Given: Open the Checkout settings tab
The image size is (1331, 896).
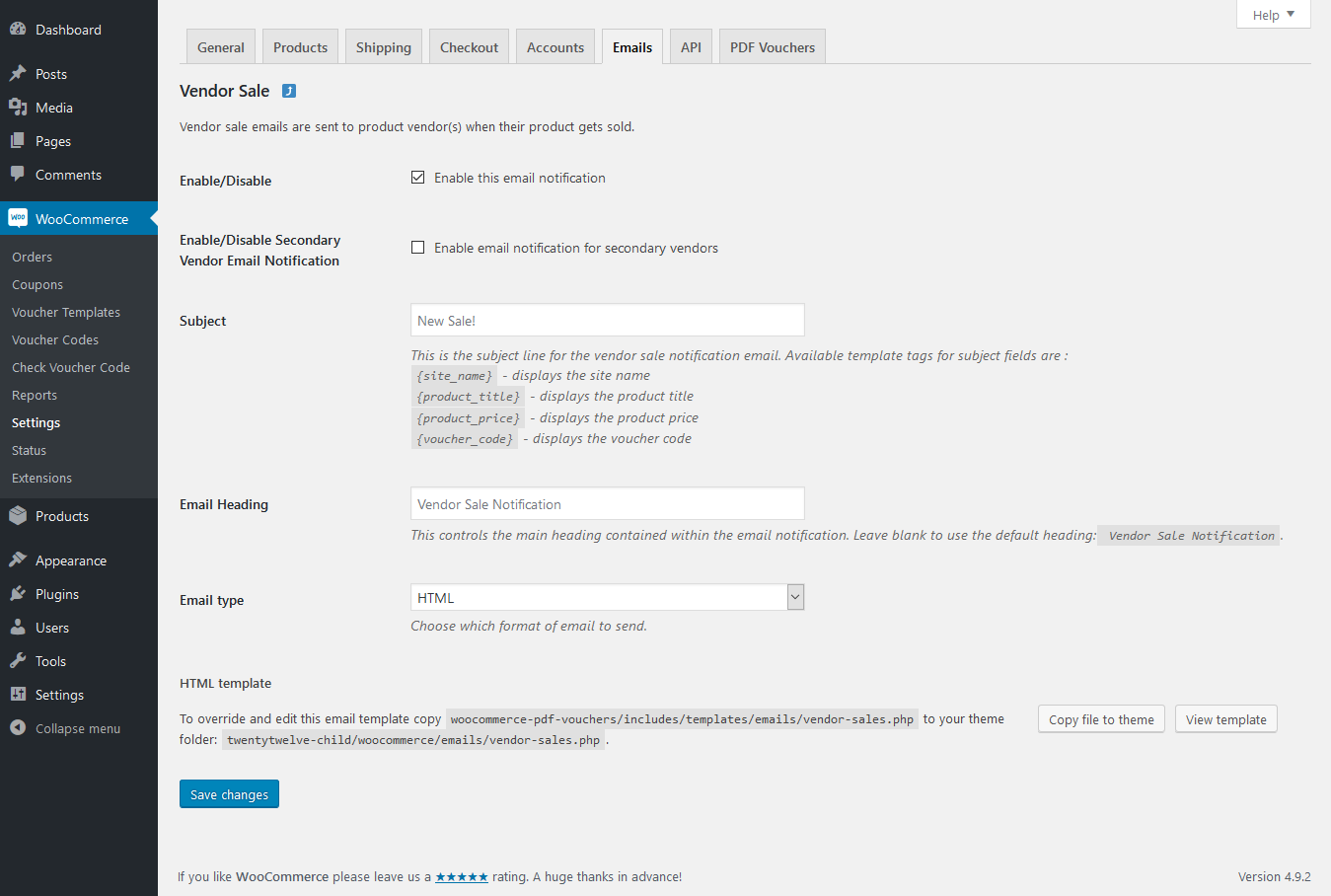Looking at the screenshot, I should (469, 47).
